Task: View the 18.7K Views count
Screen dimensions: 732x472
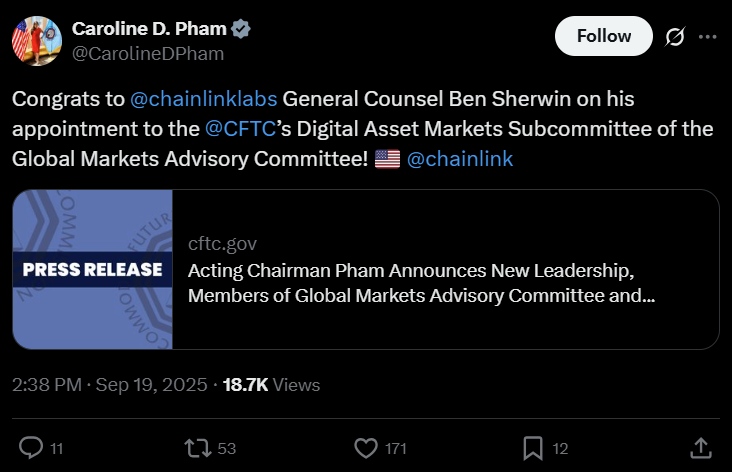Action: coord(270,385)
